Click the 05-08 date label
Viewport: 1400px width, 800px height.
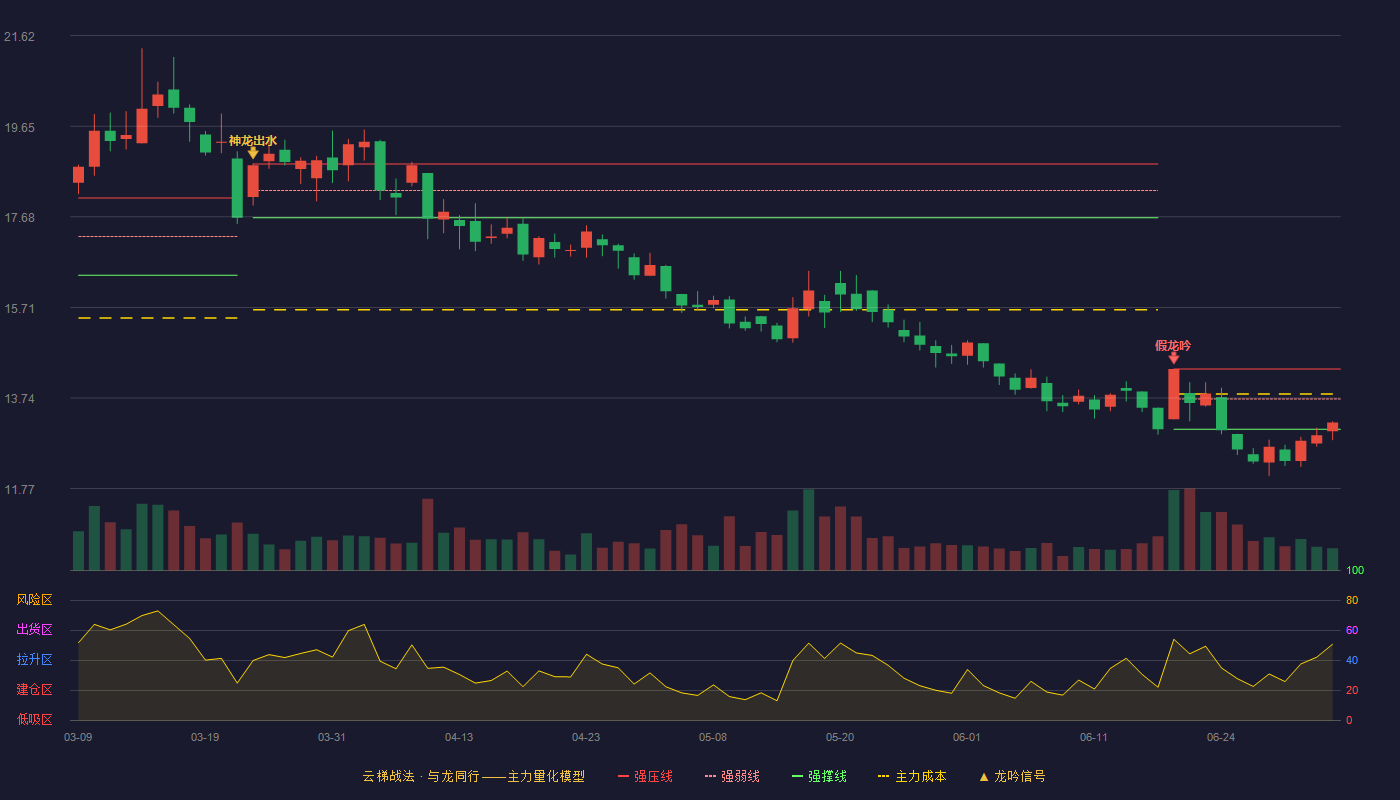[x=713, y=737]
